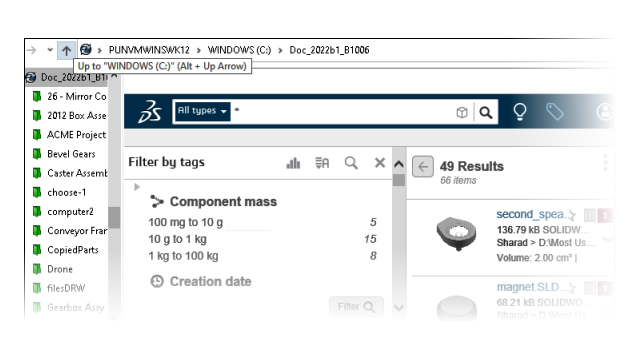This screenshot has height=360, width=640.
Task: Open the tags icon in the top bar
Action: (555, 111)
